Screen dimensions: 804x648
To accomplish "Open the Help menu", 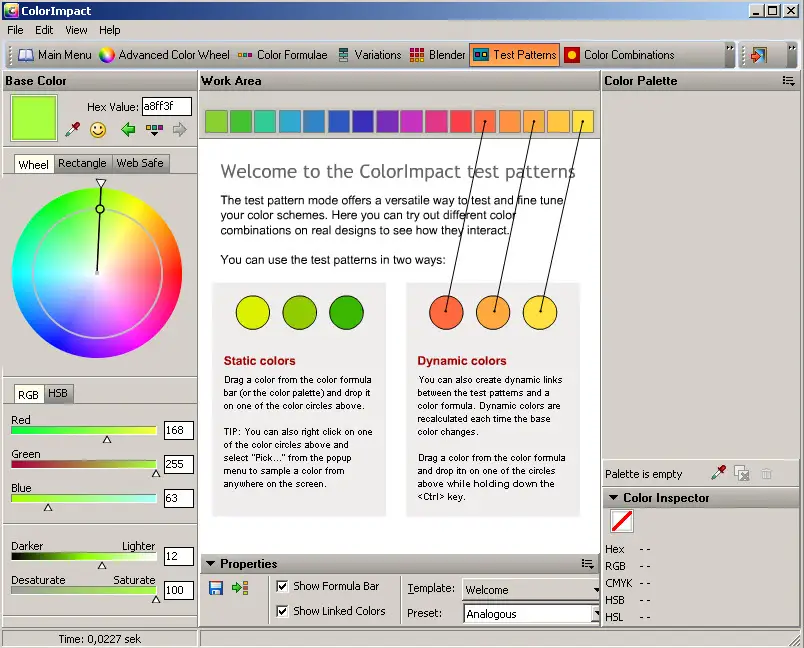I will coord(110,30).
